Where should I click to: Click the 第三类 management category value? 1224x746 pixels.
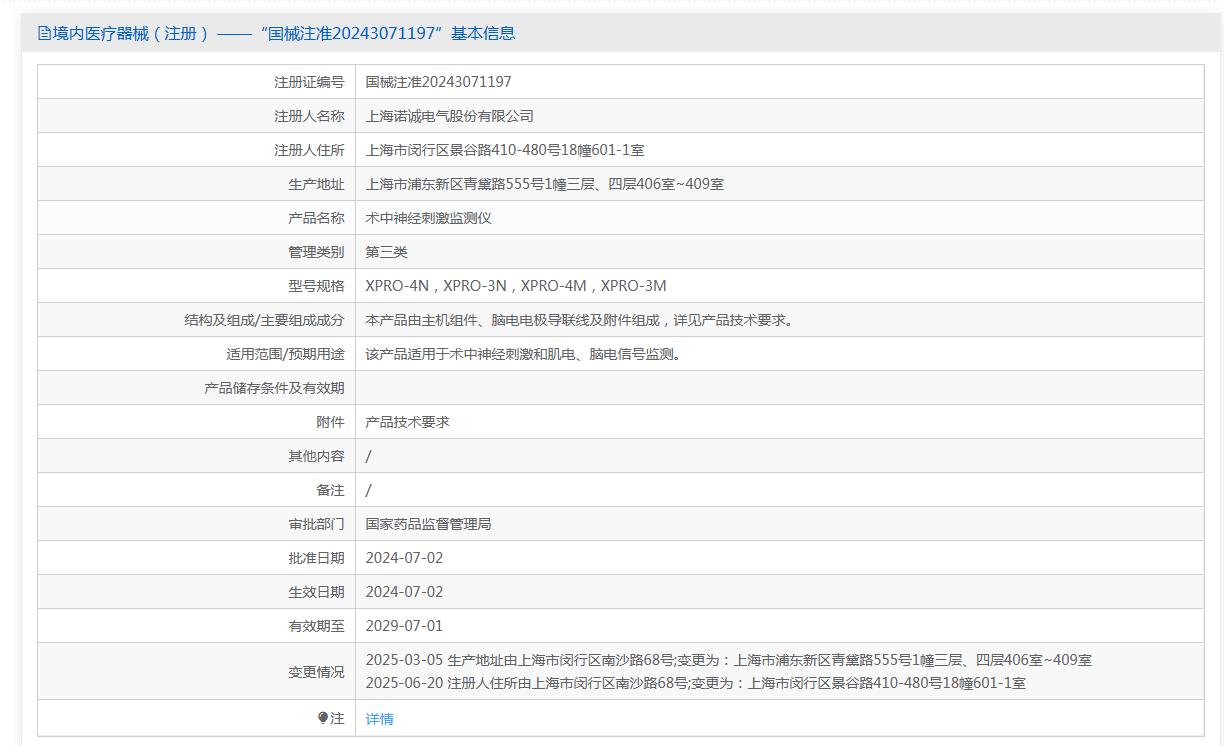387,252
